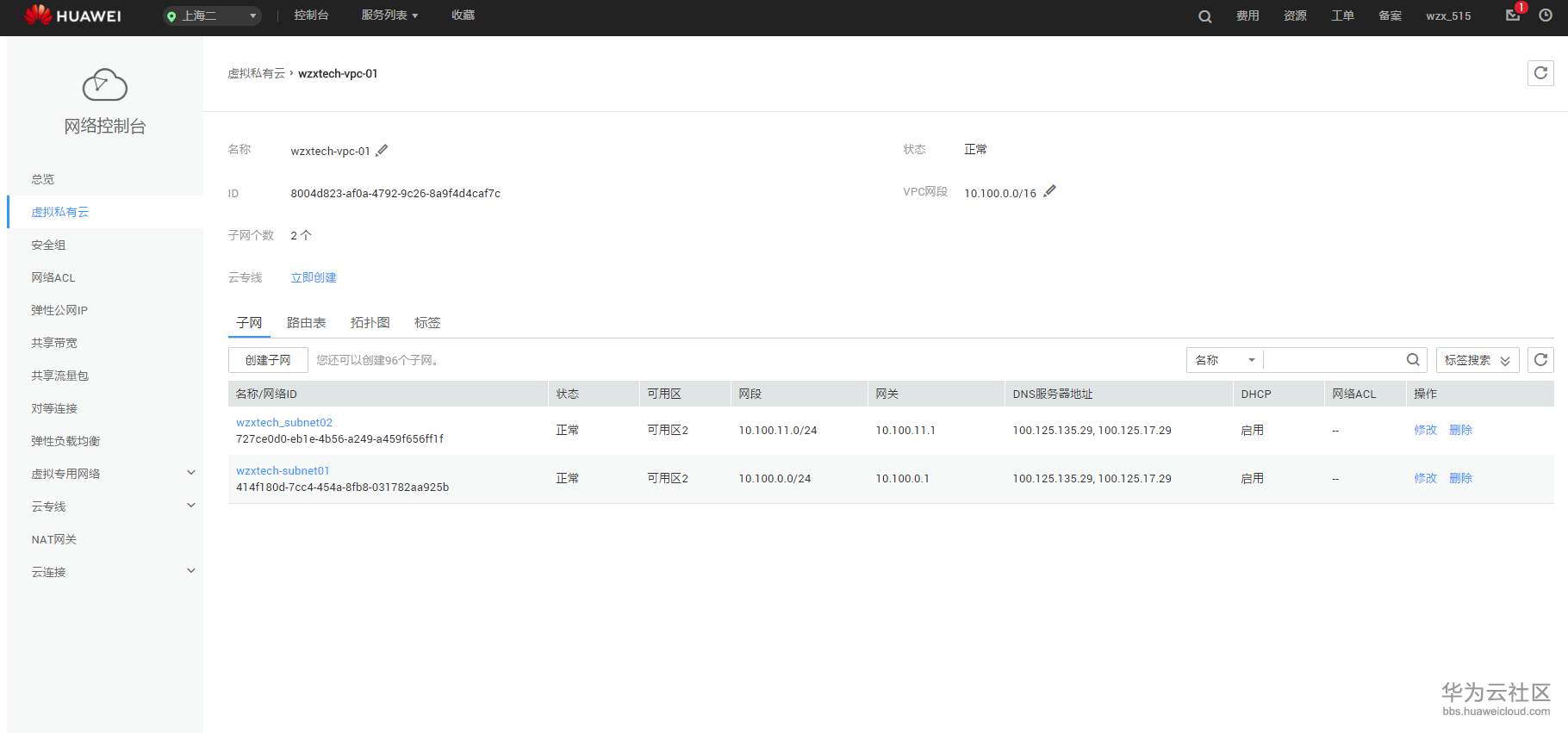Click the DNS服务器地址 column header
Screen dimensions: 1568x733
tap(1053, 394)
